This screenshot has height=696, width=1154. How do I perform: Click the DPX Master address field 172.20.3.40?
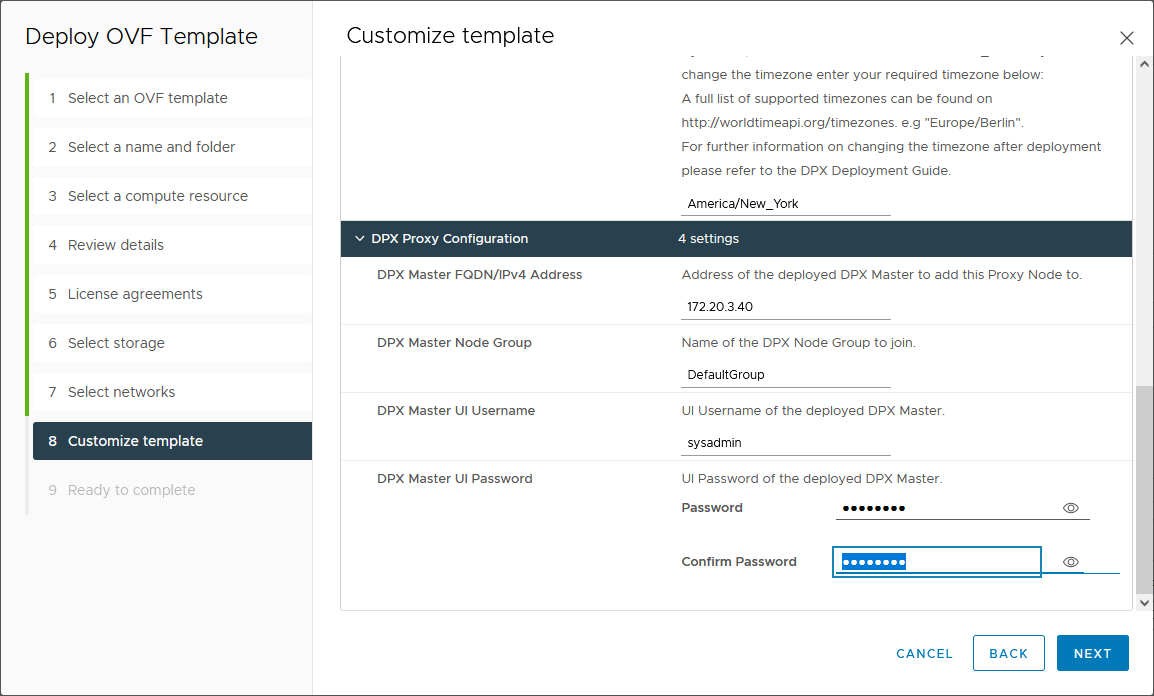click(785, 307)
